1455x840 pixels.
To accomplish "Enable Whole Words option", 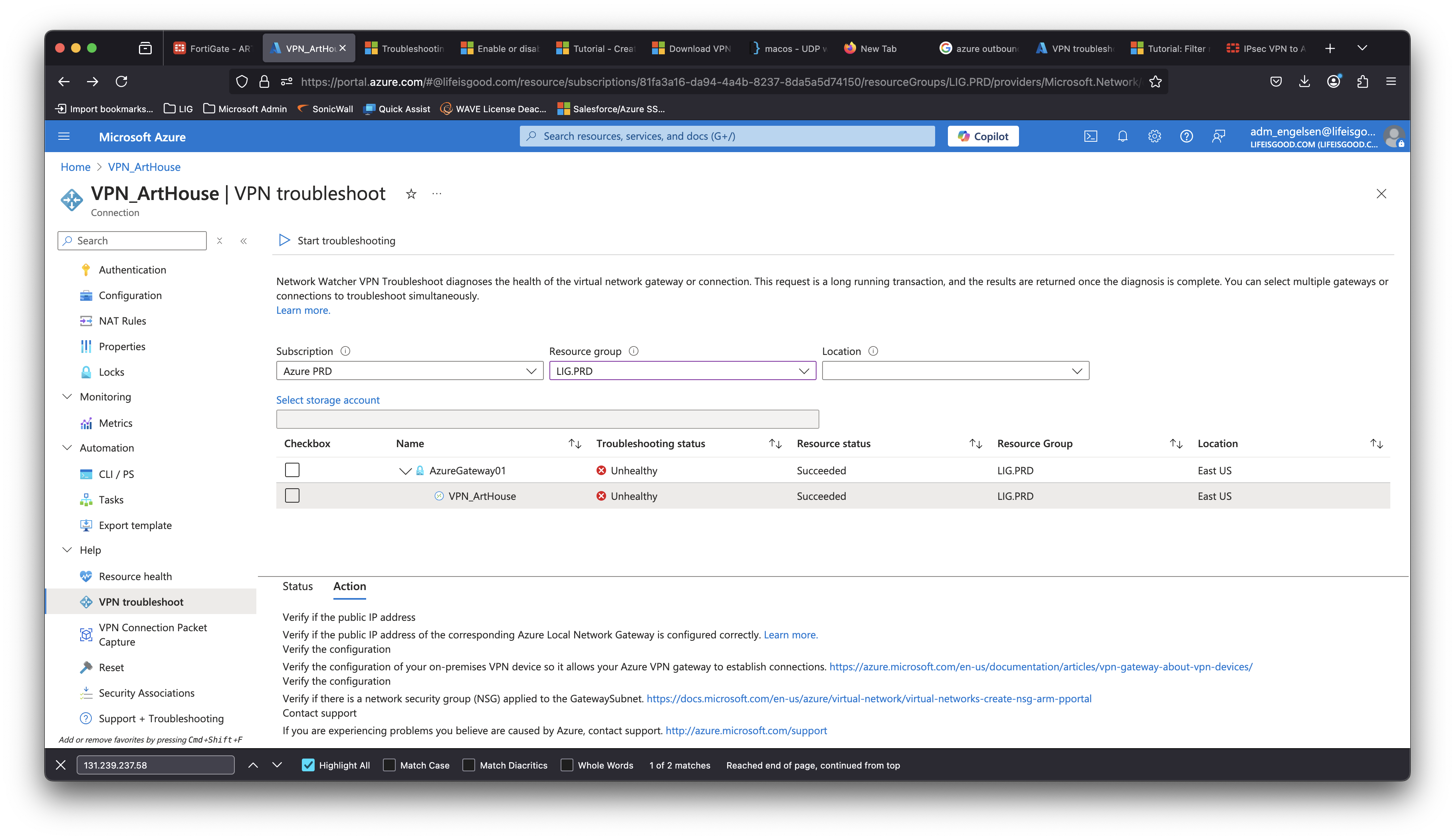I will 567,765.
